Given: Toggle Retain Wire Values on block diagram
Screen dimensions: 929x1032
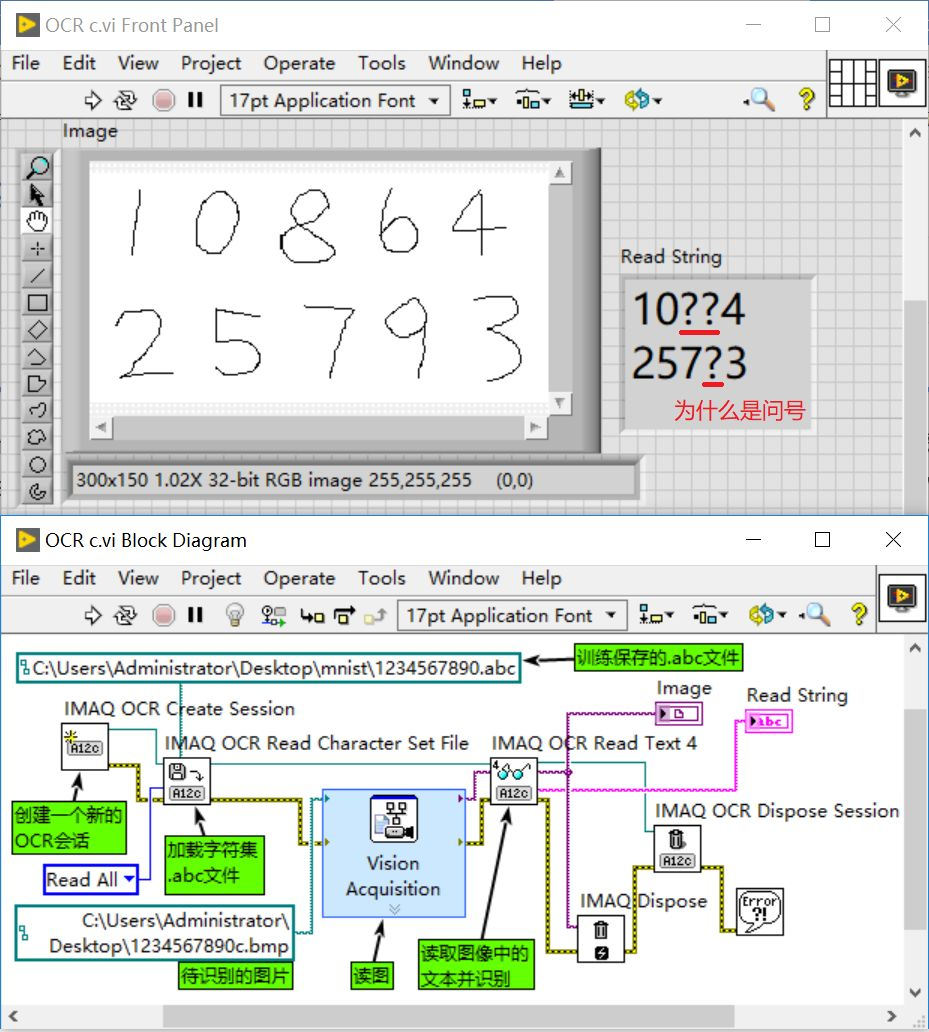Looking at the screenshot, I should coord(273,615).
